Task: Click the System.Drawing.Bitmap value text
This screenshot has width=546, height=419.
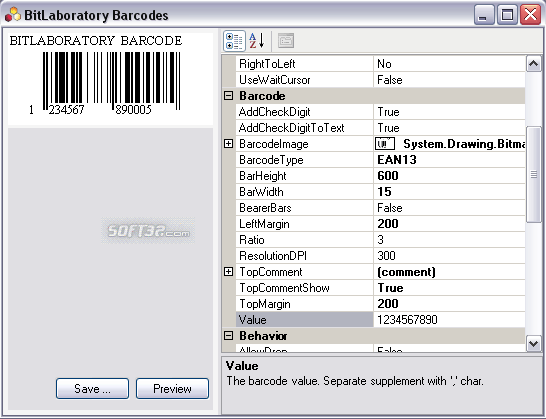Action: click(x=464, y=144)
